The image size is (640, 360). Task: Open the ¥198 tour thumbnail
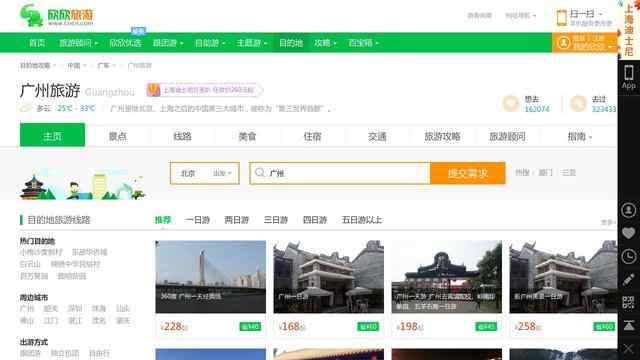coord(447,277)
